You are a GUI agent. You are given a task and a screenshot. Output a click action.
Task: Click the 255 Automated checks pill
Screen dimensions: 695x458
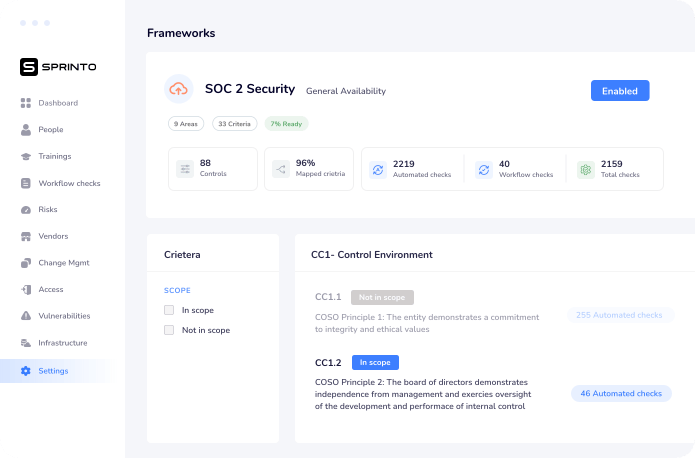click(621, 315)
